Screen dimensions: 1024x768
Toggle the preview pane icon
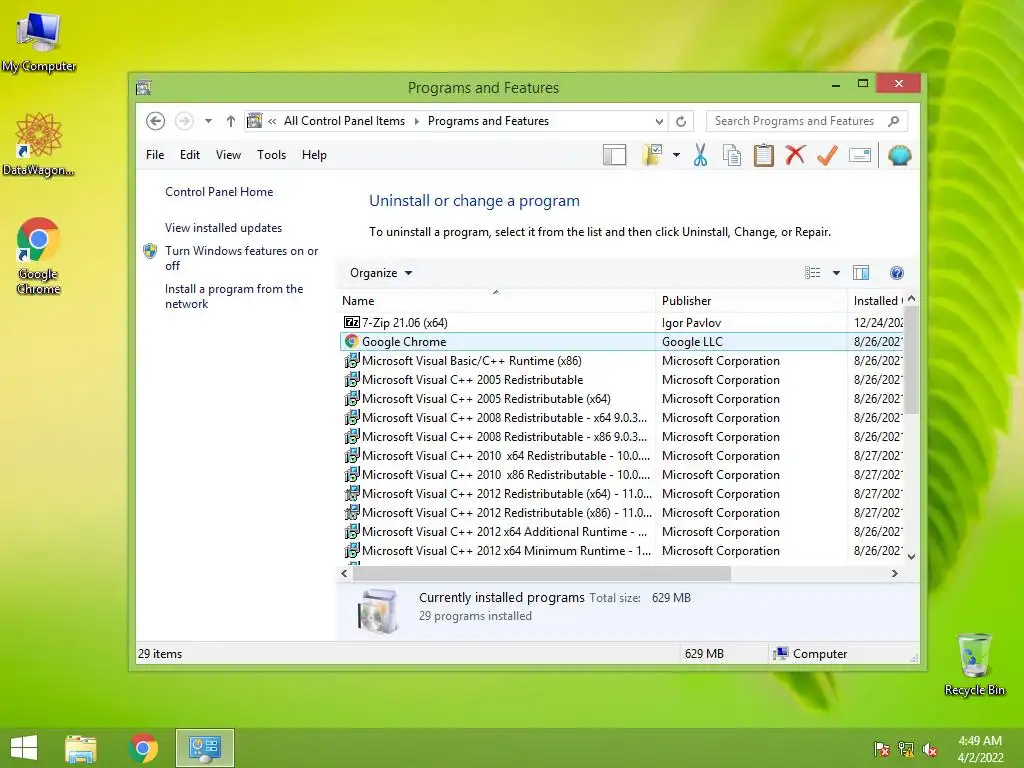[861, 273]
